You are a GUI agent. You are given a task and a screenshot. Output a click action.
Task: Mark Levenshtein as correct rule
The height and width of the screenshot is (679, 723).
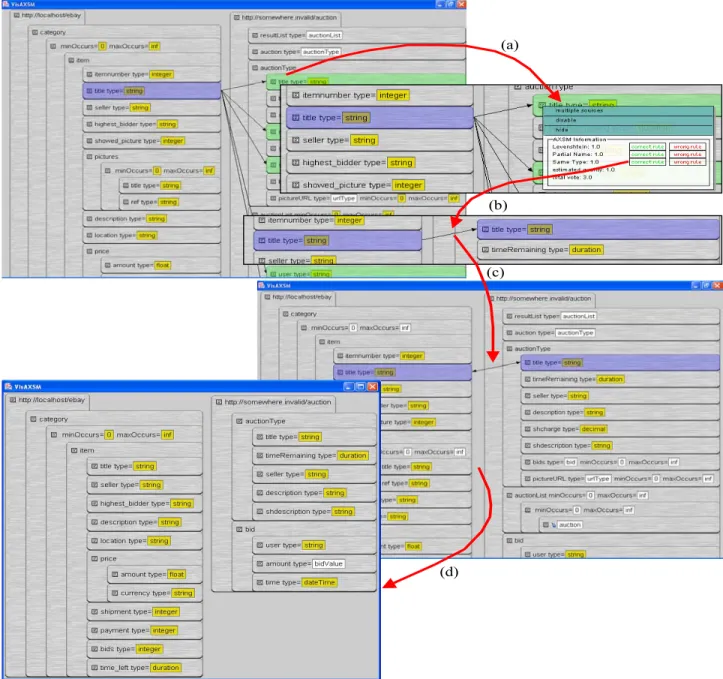tap(647, 147)
